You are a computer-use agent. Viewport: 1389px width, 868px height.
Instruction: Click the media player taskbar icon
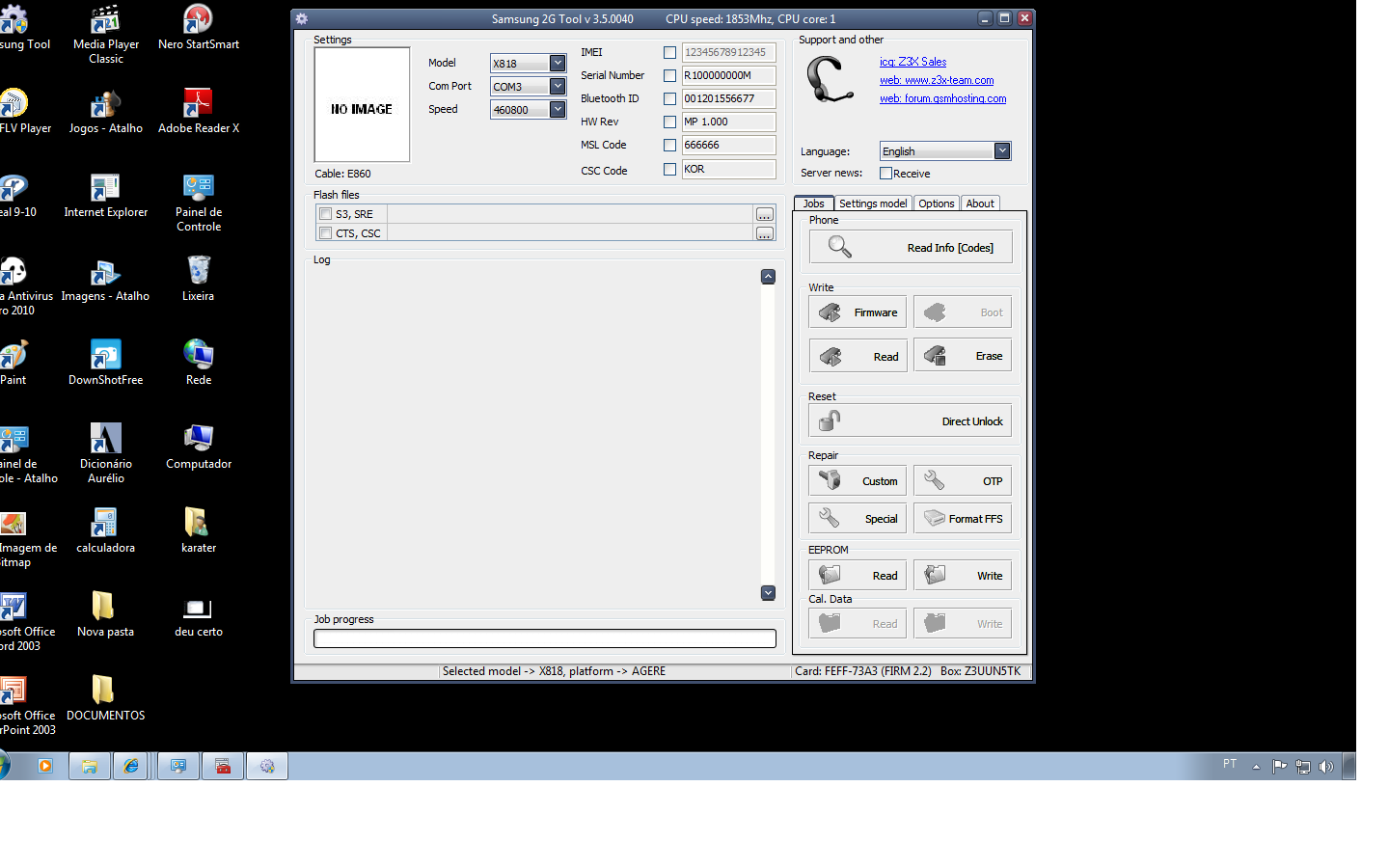tap(44, 766)
